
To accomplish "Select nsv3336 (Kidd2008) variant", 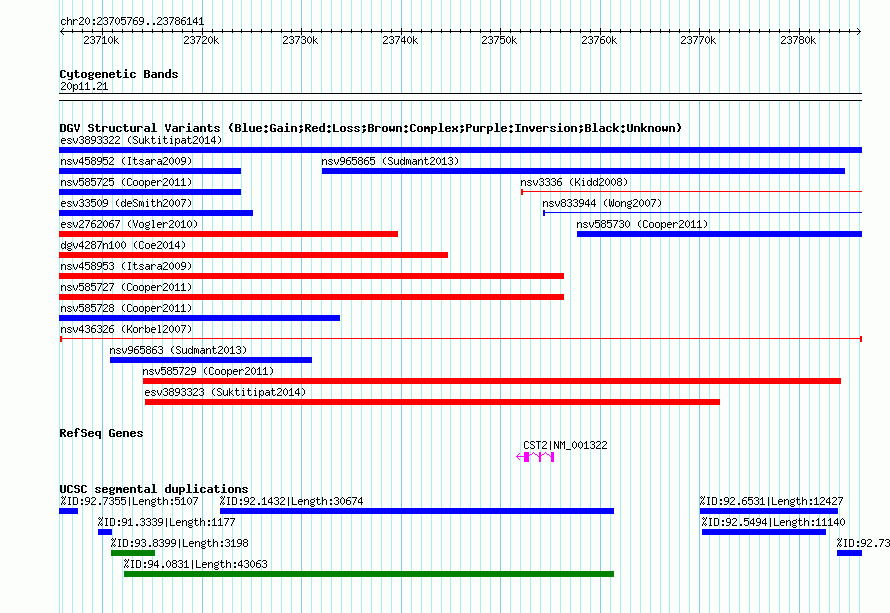I will (x=691, y=192).
